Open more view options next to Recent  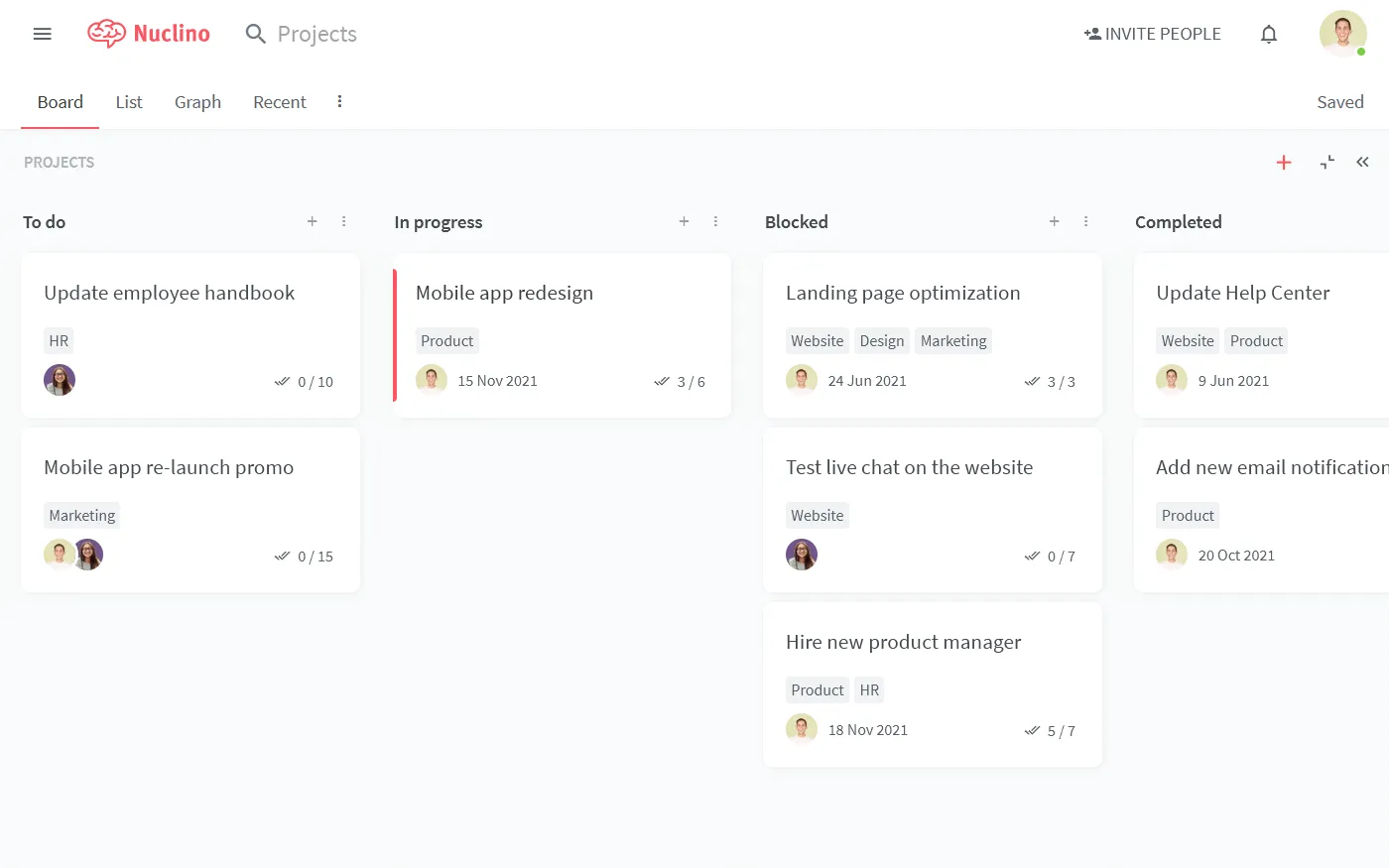339,101
